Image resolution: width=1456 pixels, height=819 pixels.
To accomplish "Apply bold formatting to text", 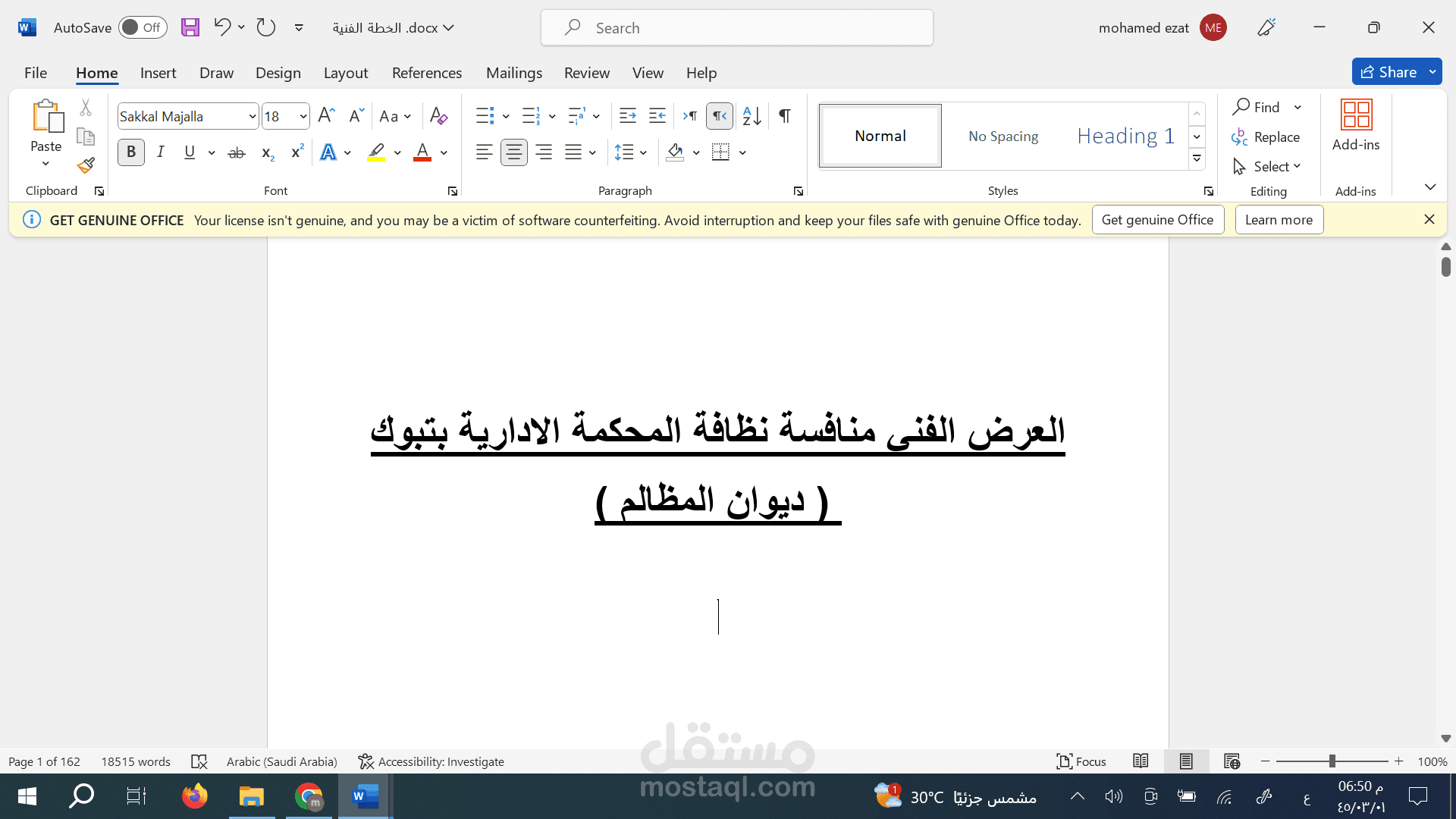I will pyautogui.click(x=130, y=152).
